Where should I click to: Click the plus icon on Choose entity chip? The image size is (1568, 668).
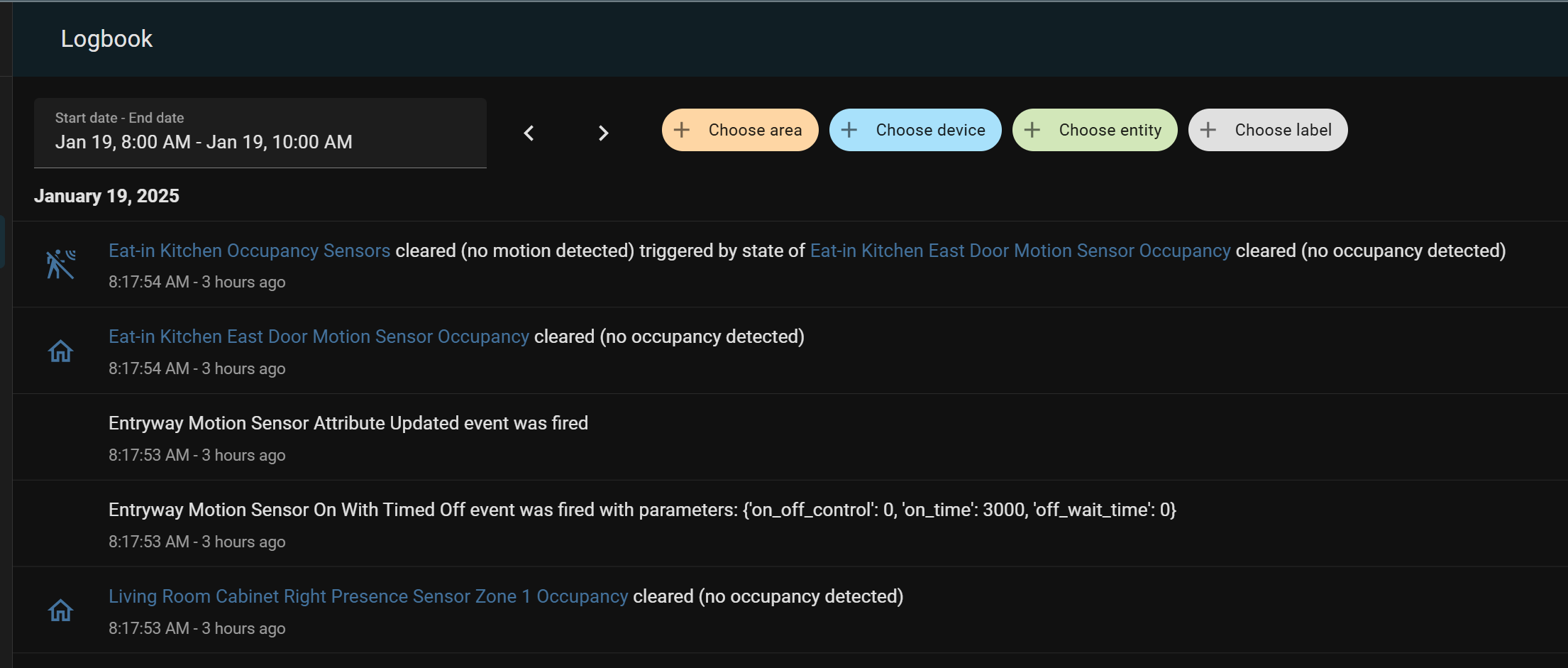tap(1032, 130)
